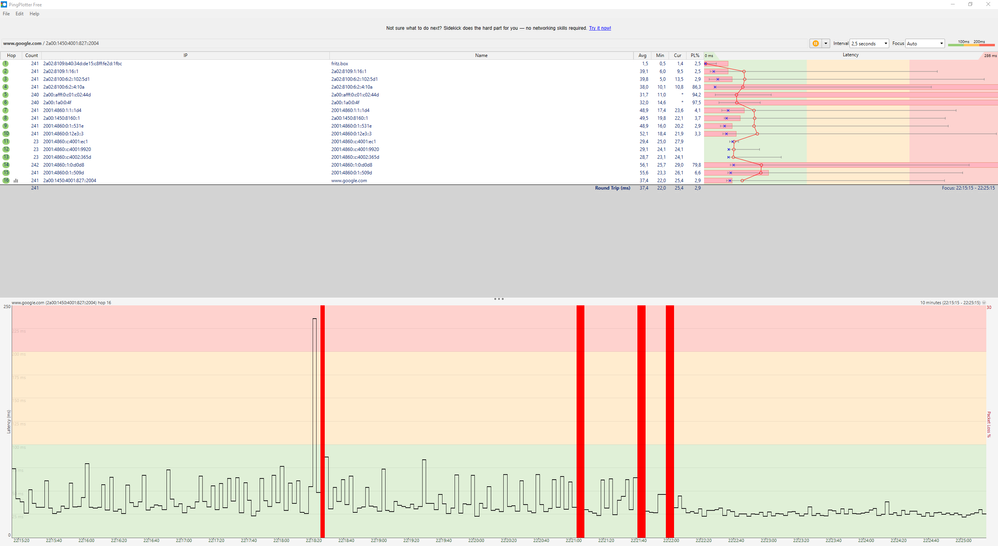The height and width of the screenshot is (546, 998).
Task: Click the Round Trip (ms) summary label
Action: pos(612,188)
